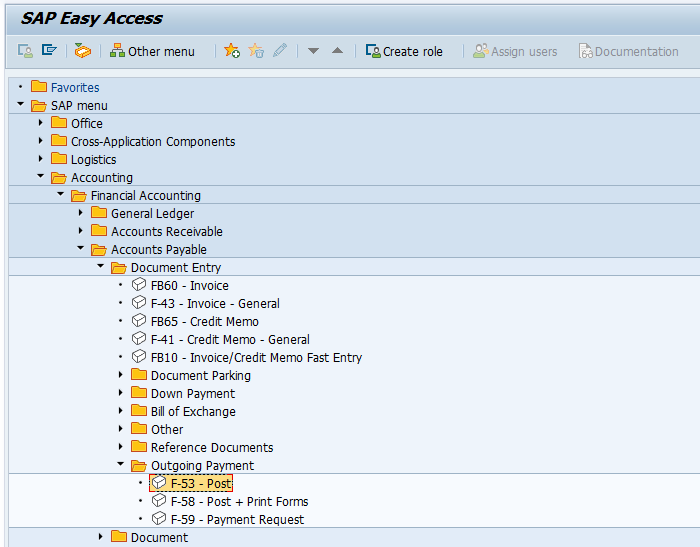Click the Assign users icon
The image size is (700, 547).
pos(481,50)
